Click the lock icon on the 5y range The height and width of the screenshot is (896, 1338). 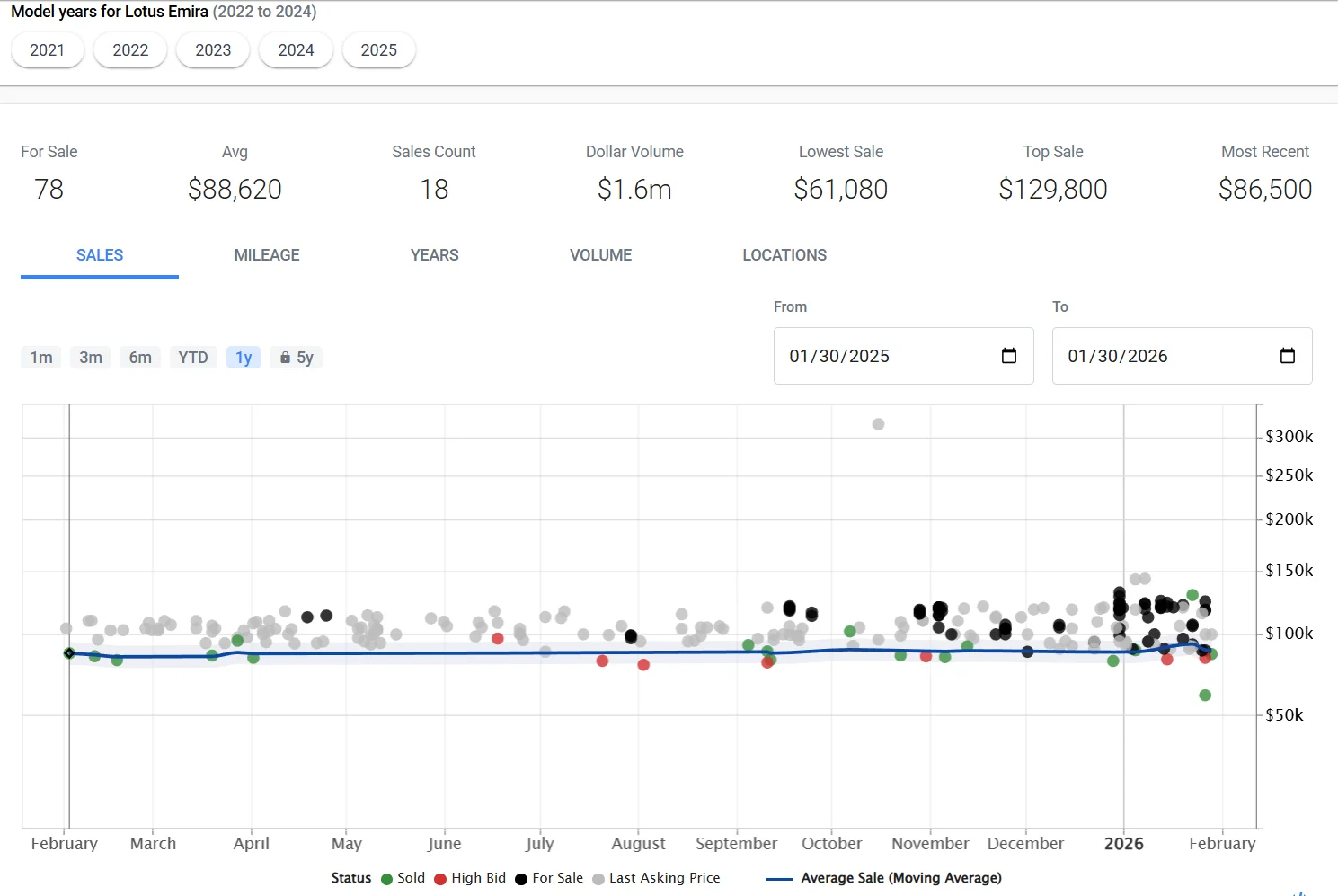pos(285,358)
